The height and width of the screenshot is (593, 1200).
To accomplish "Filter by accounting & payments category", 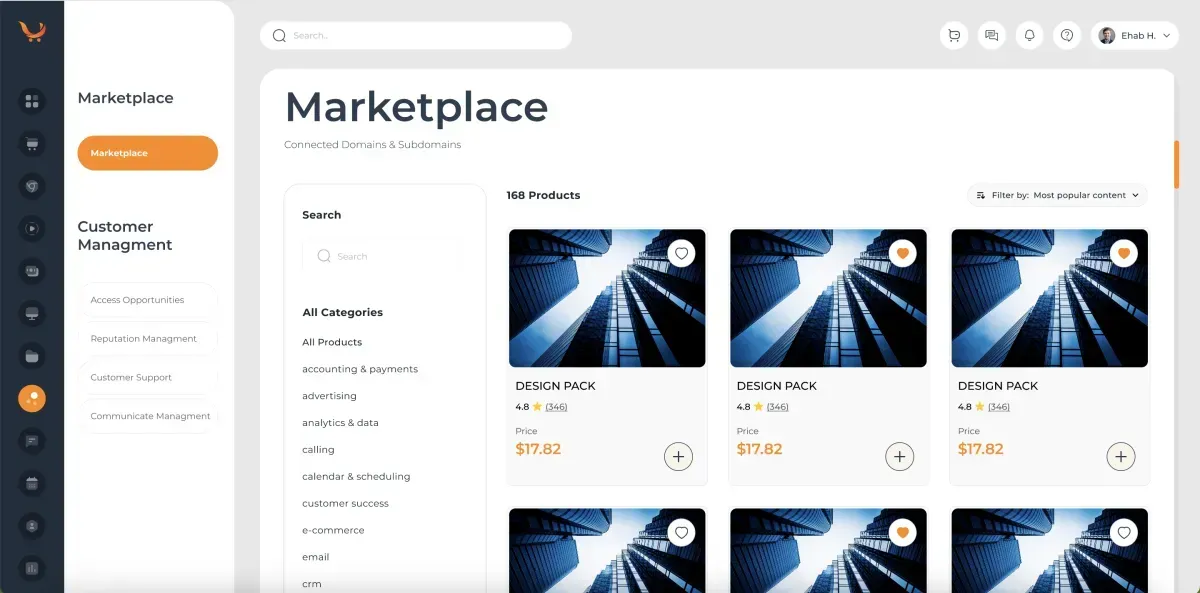I will click(360, 369).
